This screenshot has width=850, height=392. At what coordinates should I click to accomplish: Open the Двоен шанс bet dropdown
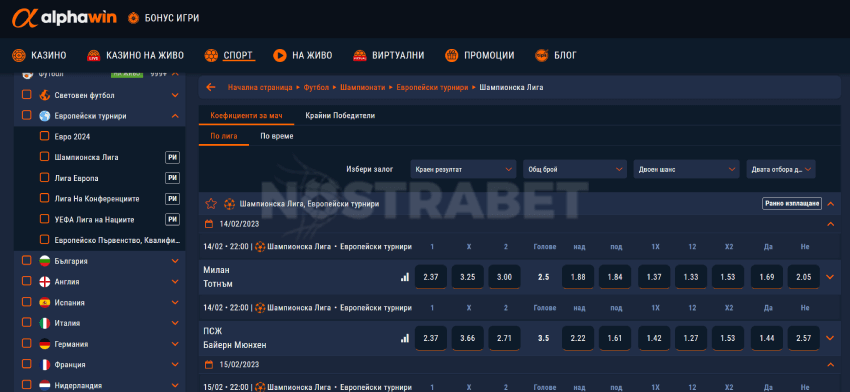pyautogui.click(x=686, y=169)
